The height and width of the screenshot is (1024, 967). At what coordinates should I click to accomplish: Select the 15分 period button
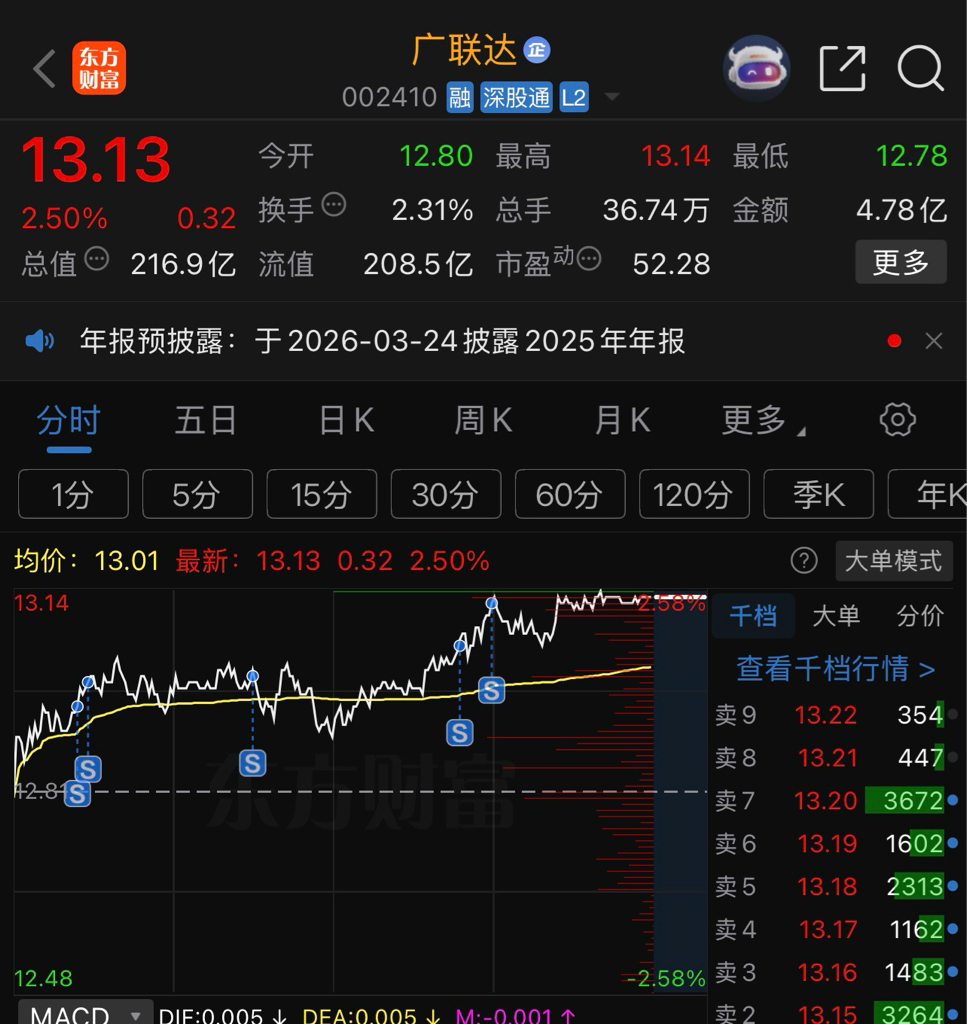(x=322, y=494)
